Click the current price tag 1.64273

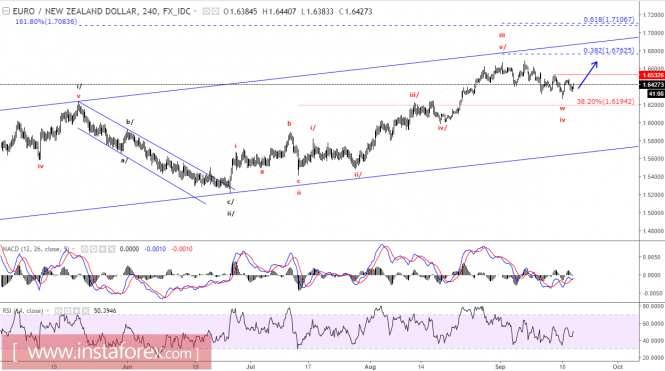653,85
